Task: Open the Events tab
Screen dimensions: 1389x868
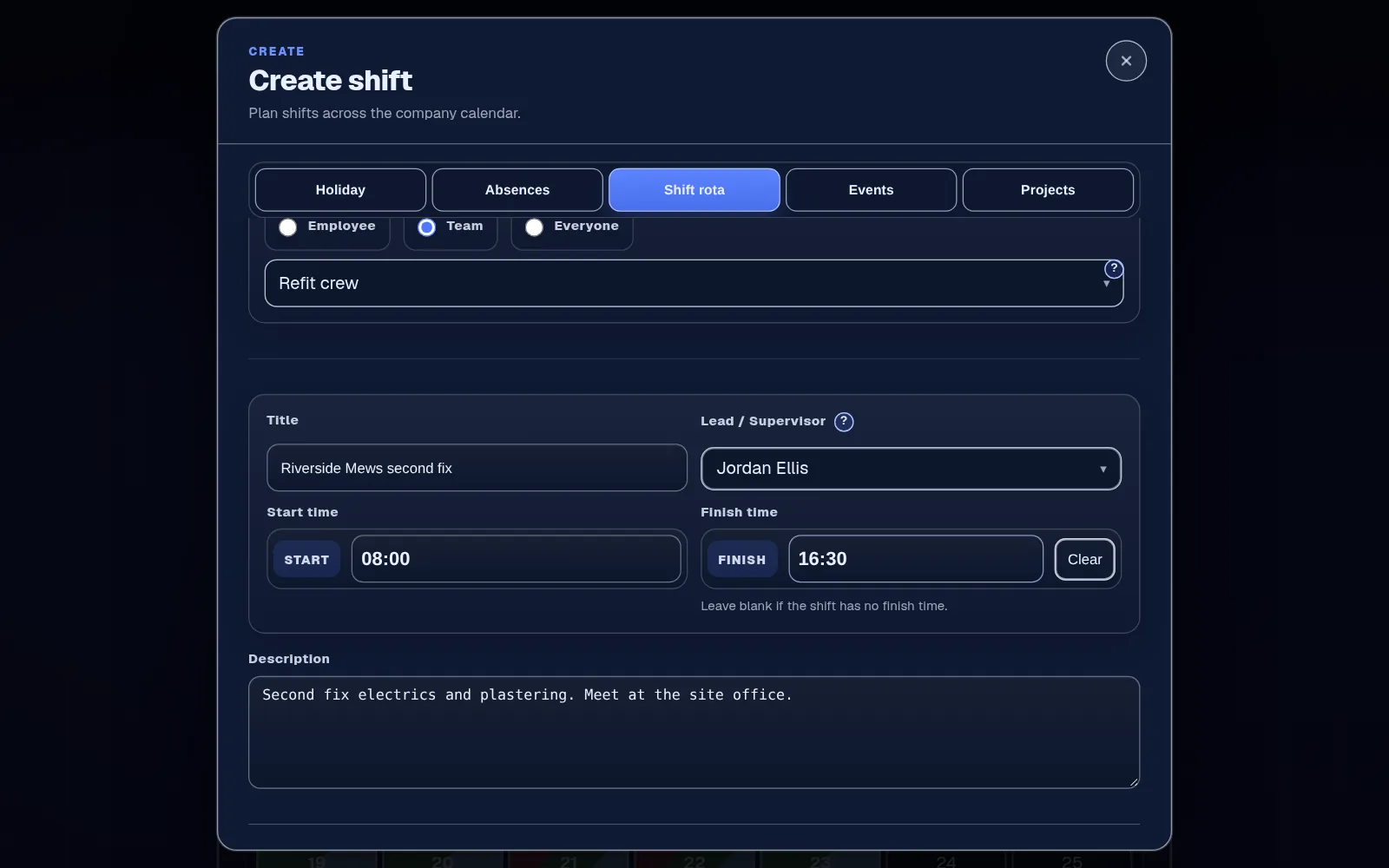Action: coord(871,190)
